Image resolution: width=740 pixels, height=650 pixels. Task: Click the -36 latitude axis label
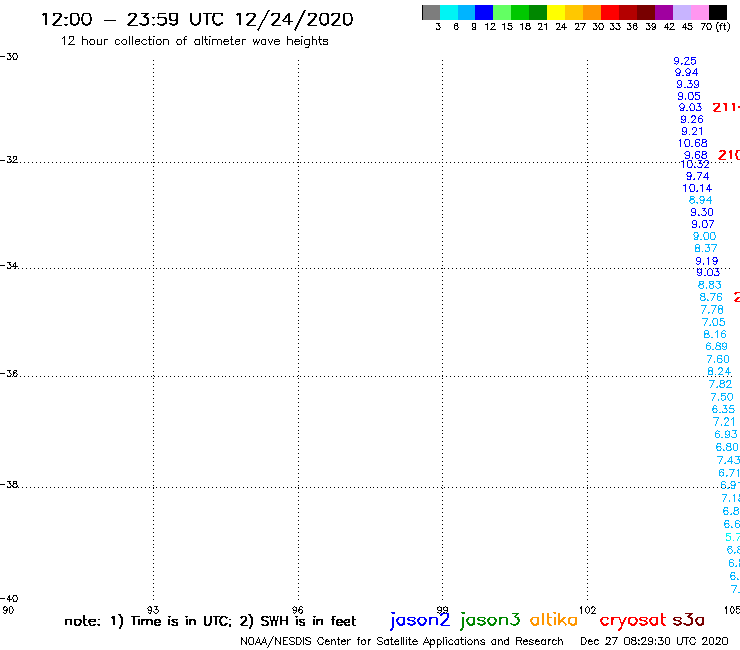coord(9,374)
